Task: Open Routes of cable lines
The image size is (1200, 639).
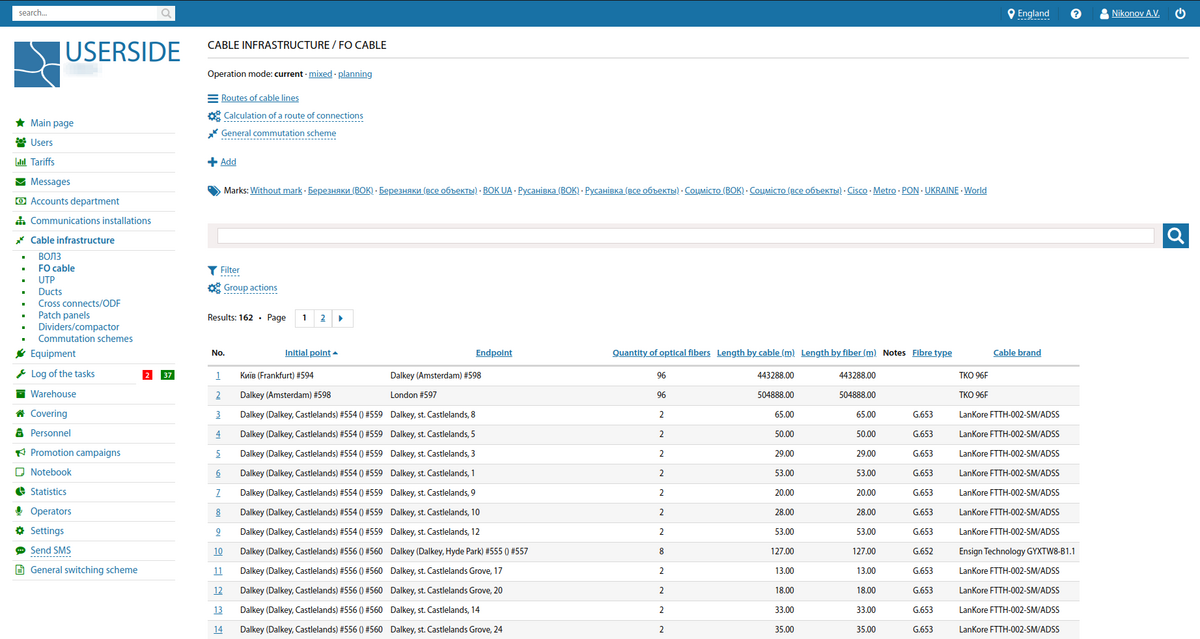Action: click(259, 98)
